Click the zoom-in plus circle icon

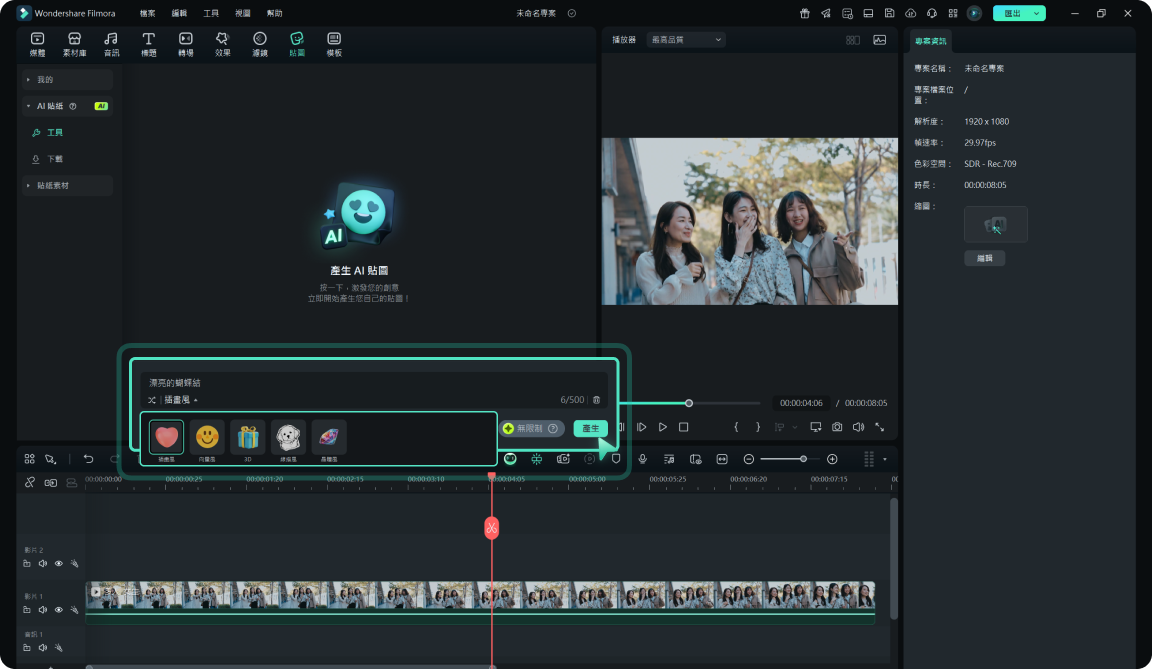832,459
